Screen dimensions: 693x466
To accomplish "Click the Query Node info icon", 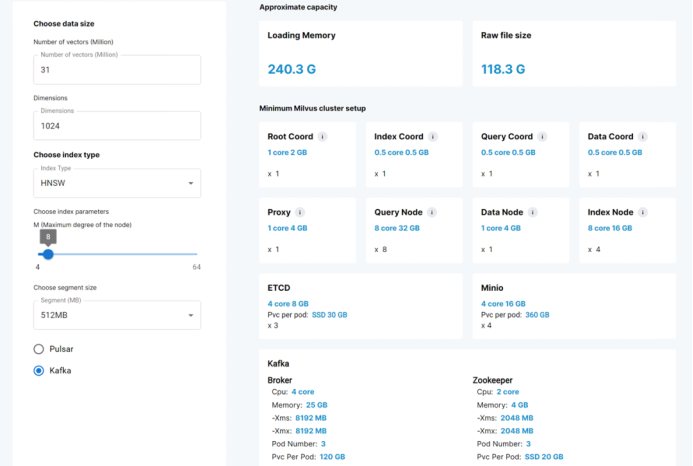I will tap(432, 212).
